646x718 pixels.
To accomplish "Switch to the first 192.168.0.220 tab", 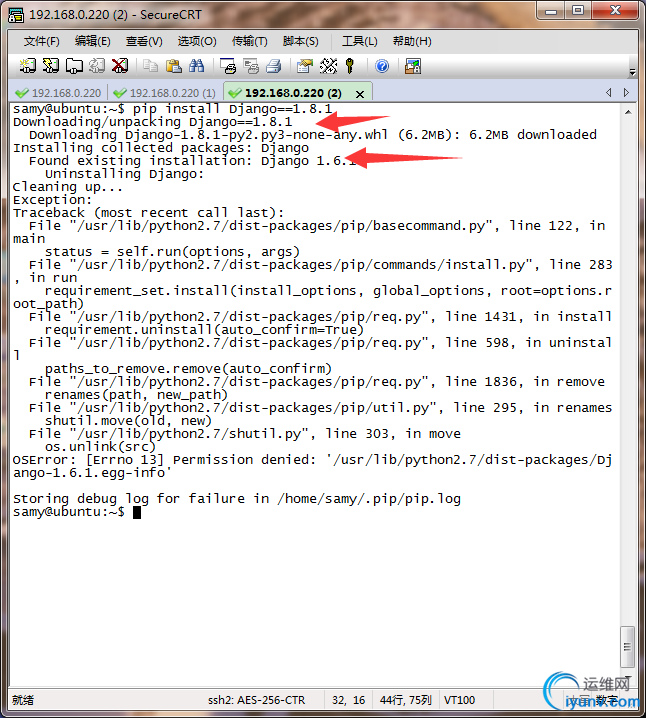I will [x=58, y=93].
